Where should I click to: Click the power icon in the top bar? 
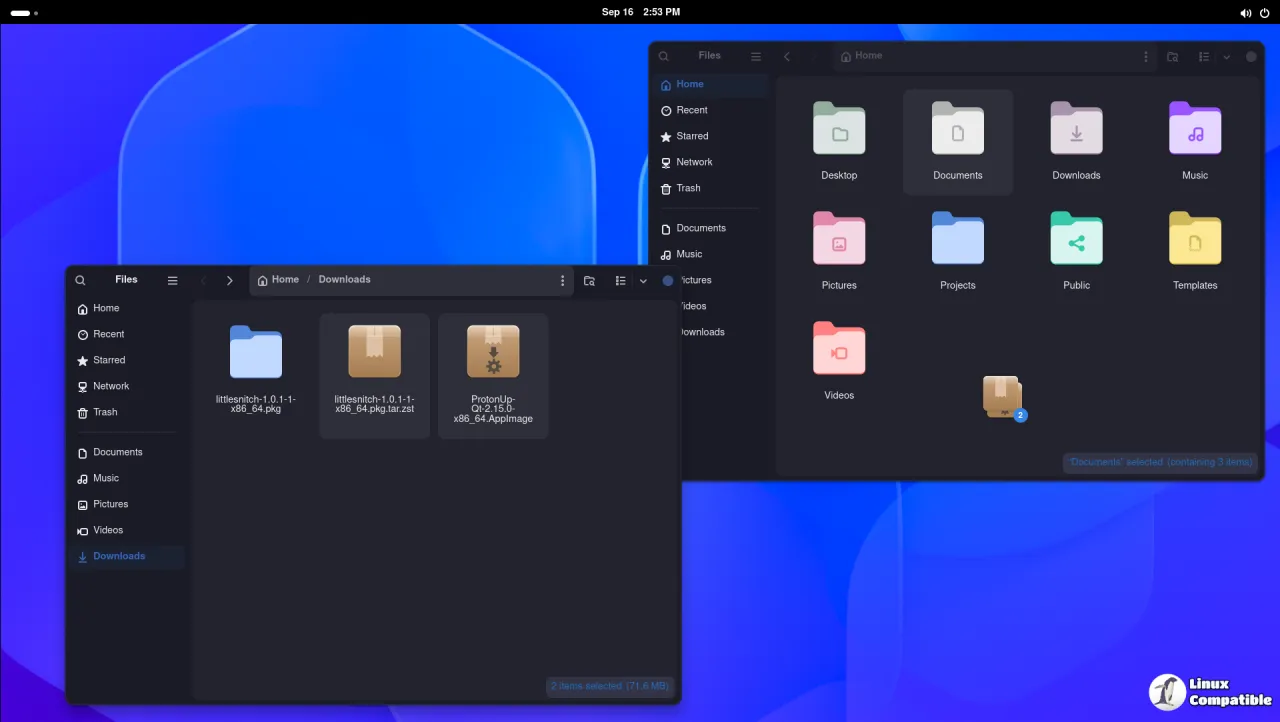click(x=1264, y=13)
